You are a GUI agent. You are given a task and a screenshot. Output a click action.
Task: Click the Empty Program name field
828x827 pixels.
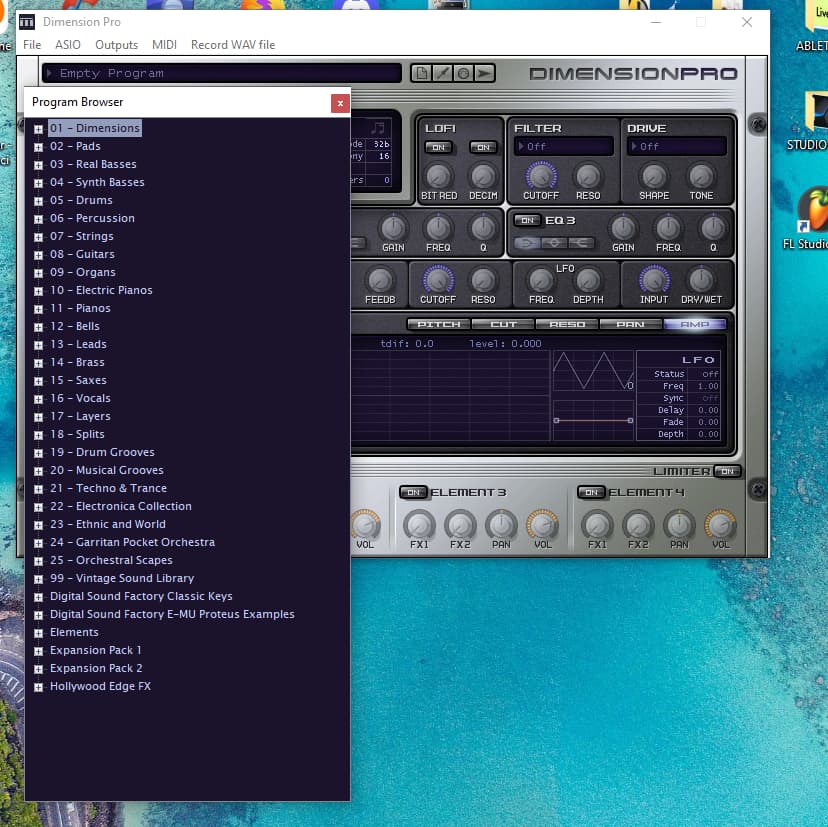pyautogui.click(x=221, y=73)
